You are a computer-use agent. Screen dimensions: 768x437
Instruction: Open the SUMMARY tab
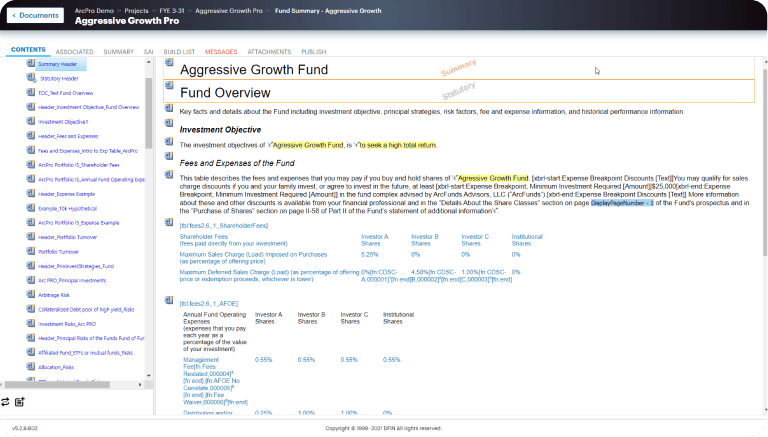tap(119, 51)
